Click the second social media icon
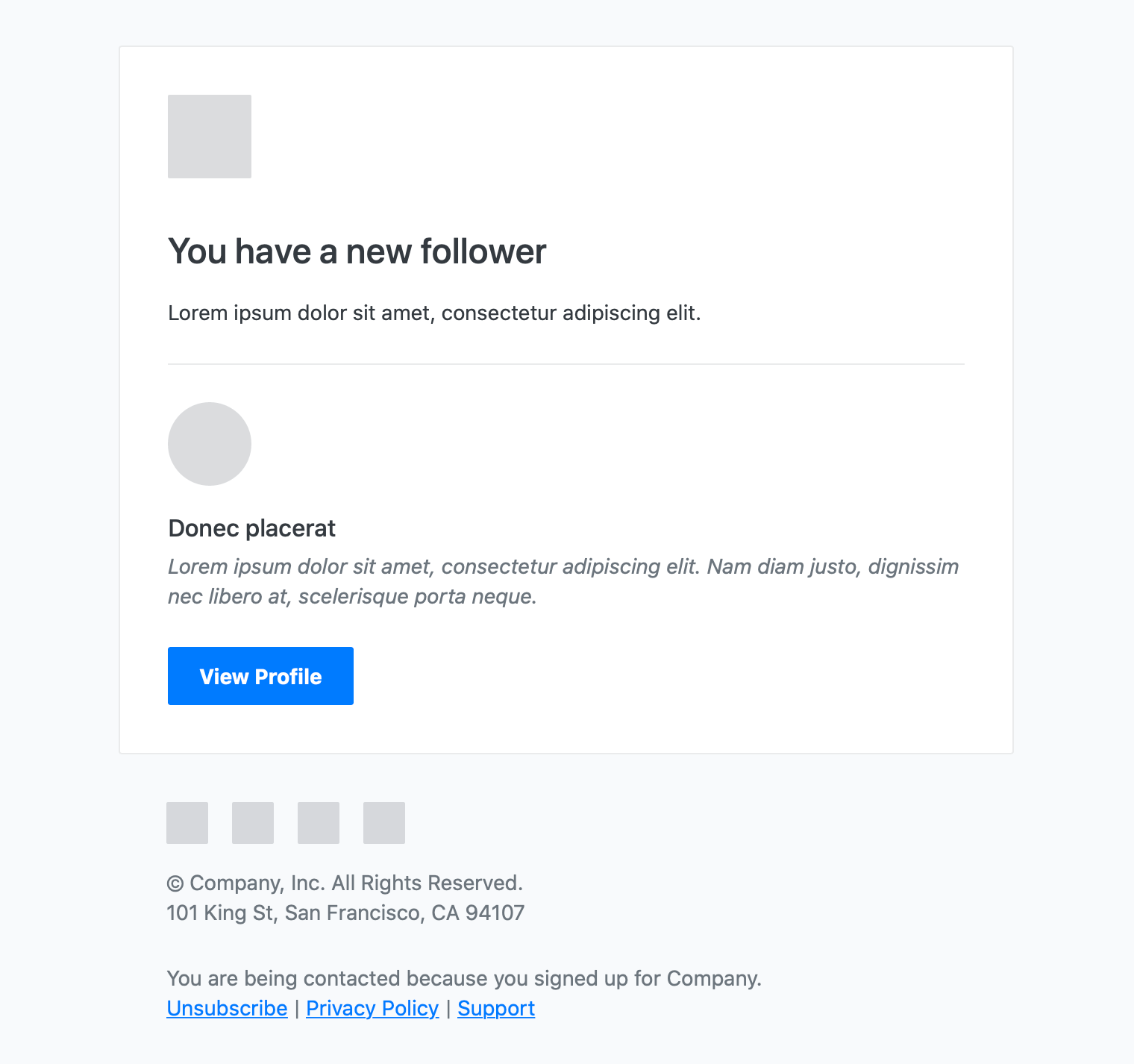The height and width of the screenshot is (1064, 1134). click(252, 823)
